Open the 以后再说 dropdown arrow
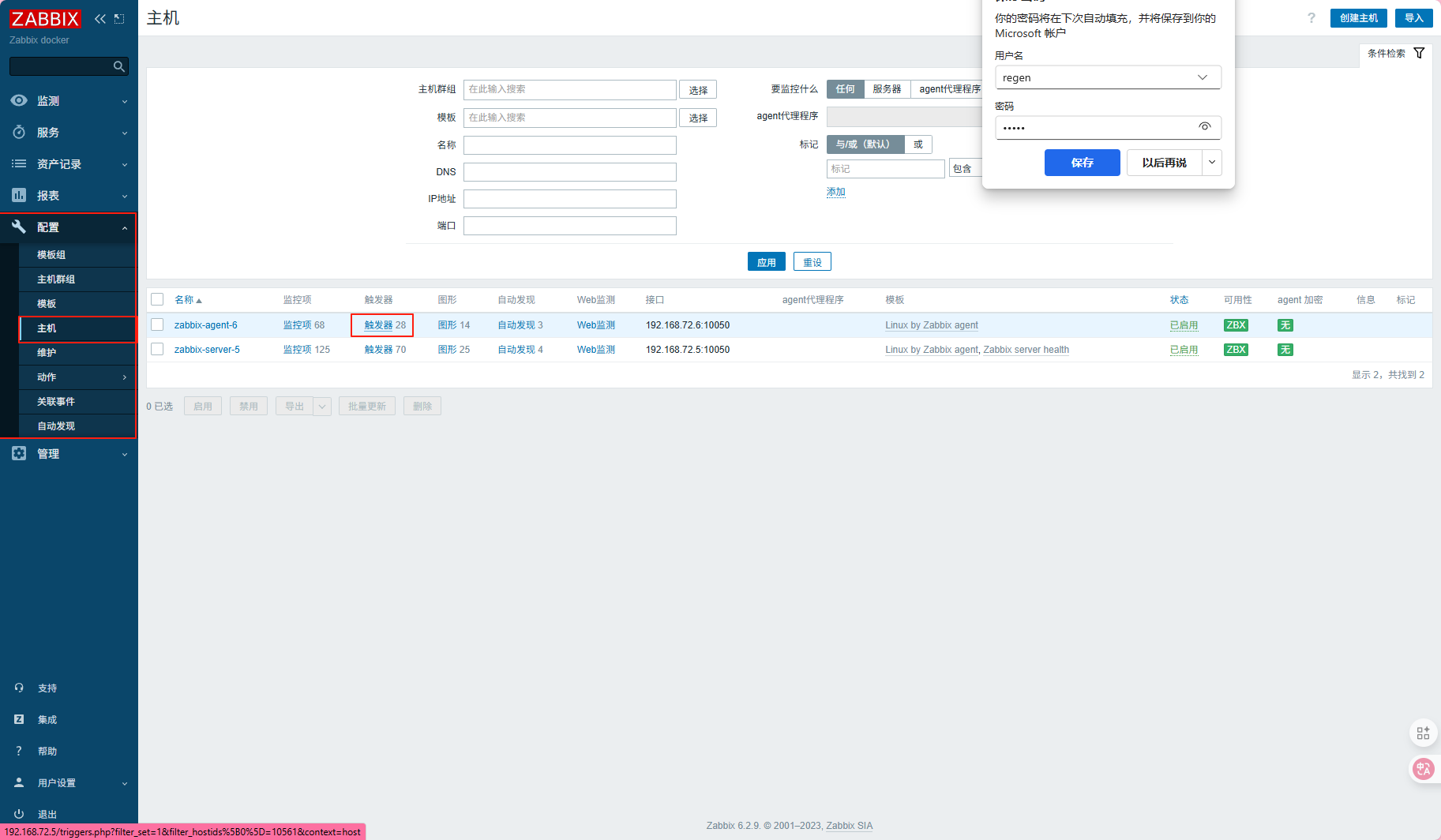The image size is (1441, 840). (x=1212, y=163)
